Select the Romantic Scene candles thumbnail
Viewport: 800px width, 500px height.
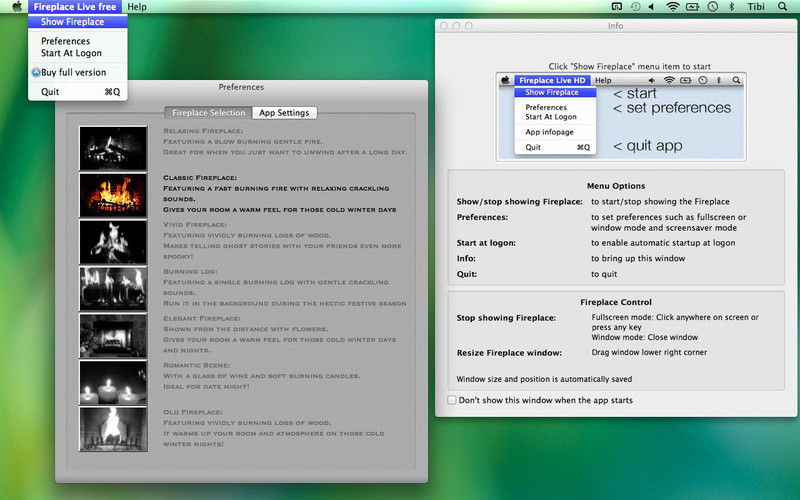point(113,383)
